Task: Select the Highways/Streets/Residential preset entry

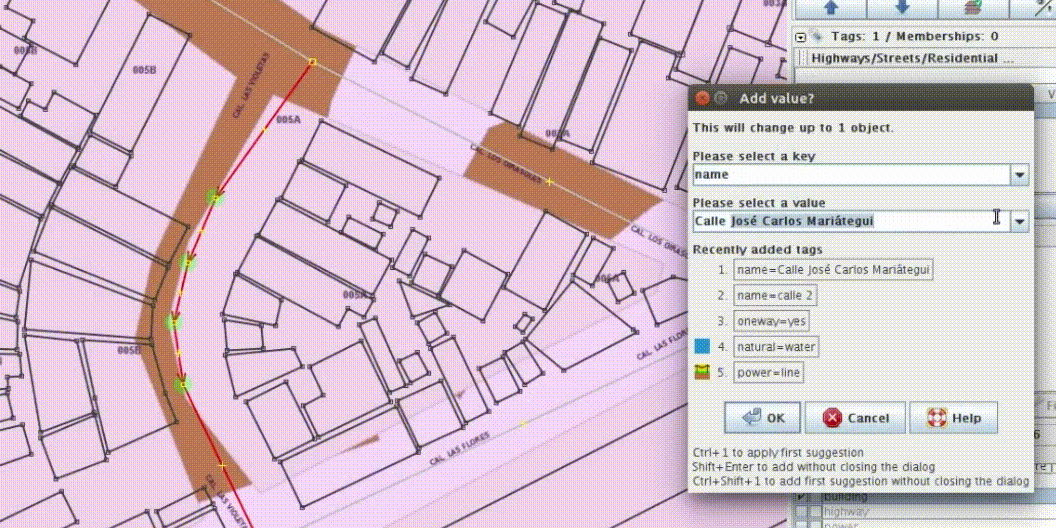Action: [x=912, y=58]
